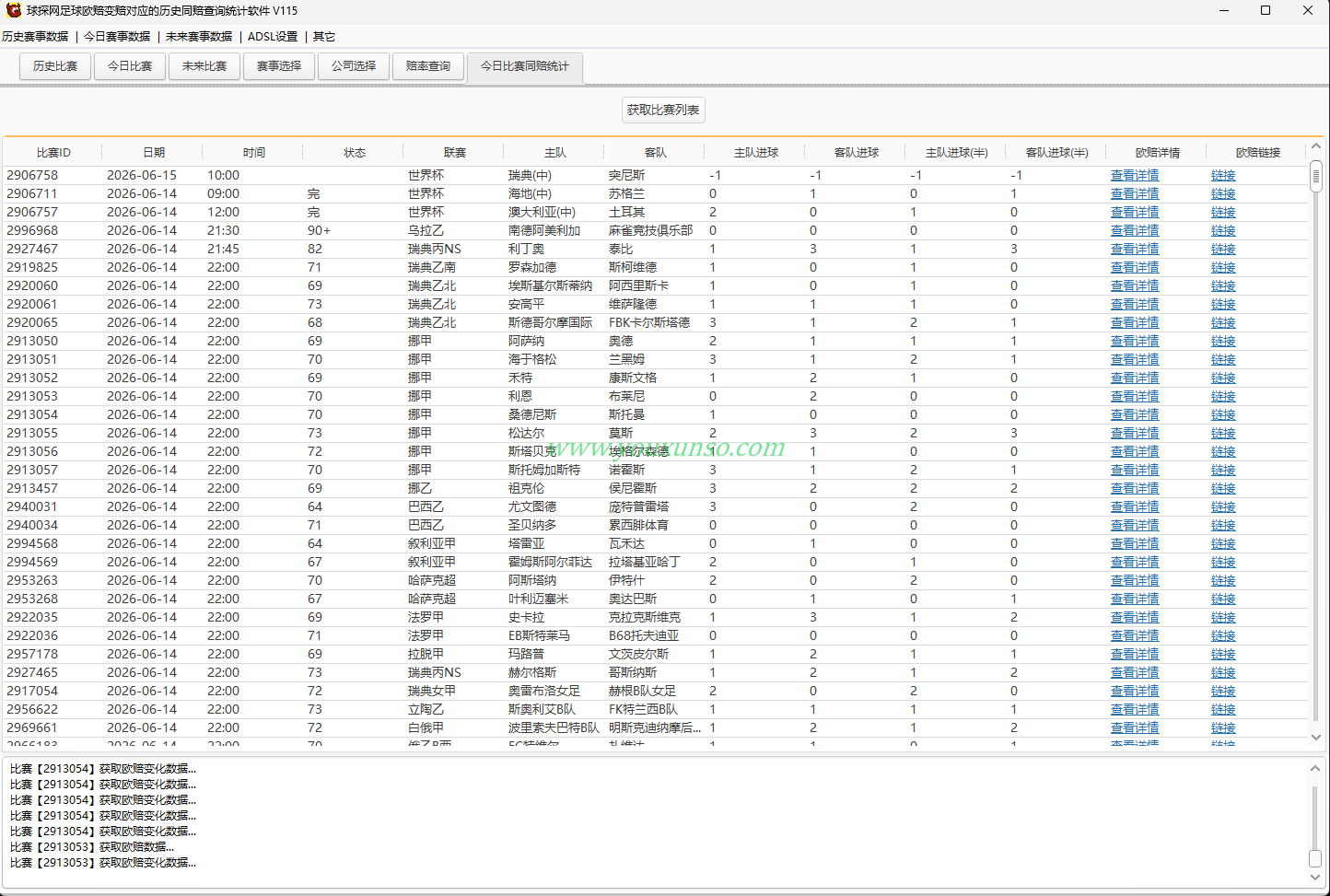The image size is (1330, 896).
Task: Click the app logo icon in title bar
Action: pos(14,10)
